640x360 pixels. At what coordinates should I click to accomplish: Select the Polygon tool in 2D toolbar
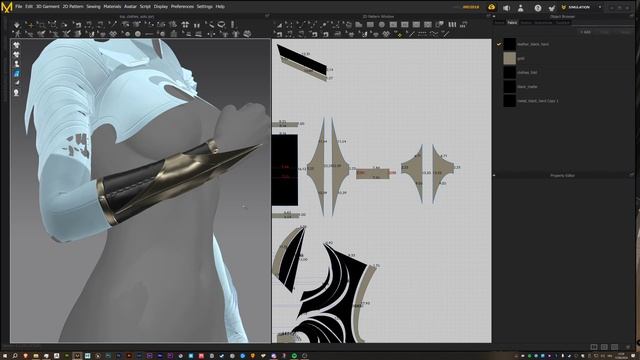pos(359,25)
